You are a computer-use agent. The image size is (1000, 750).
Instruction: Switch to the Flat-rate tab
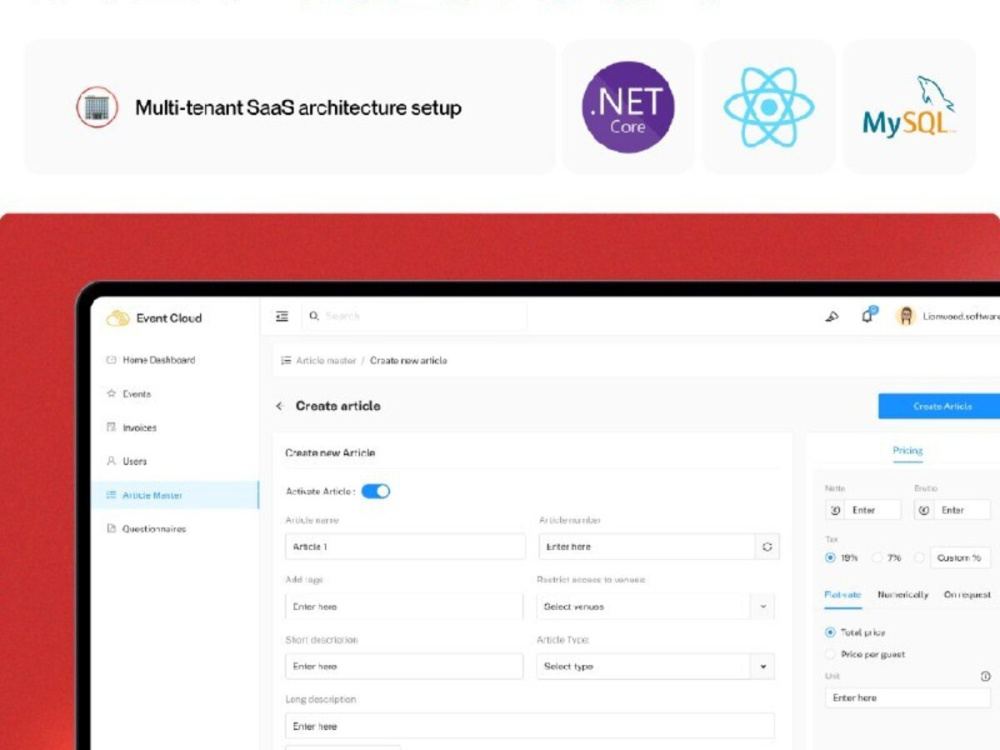coord(842,594)
